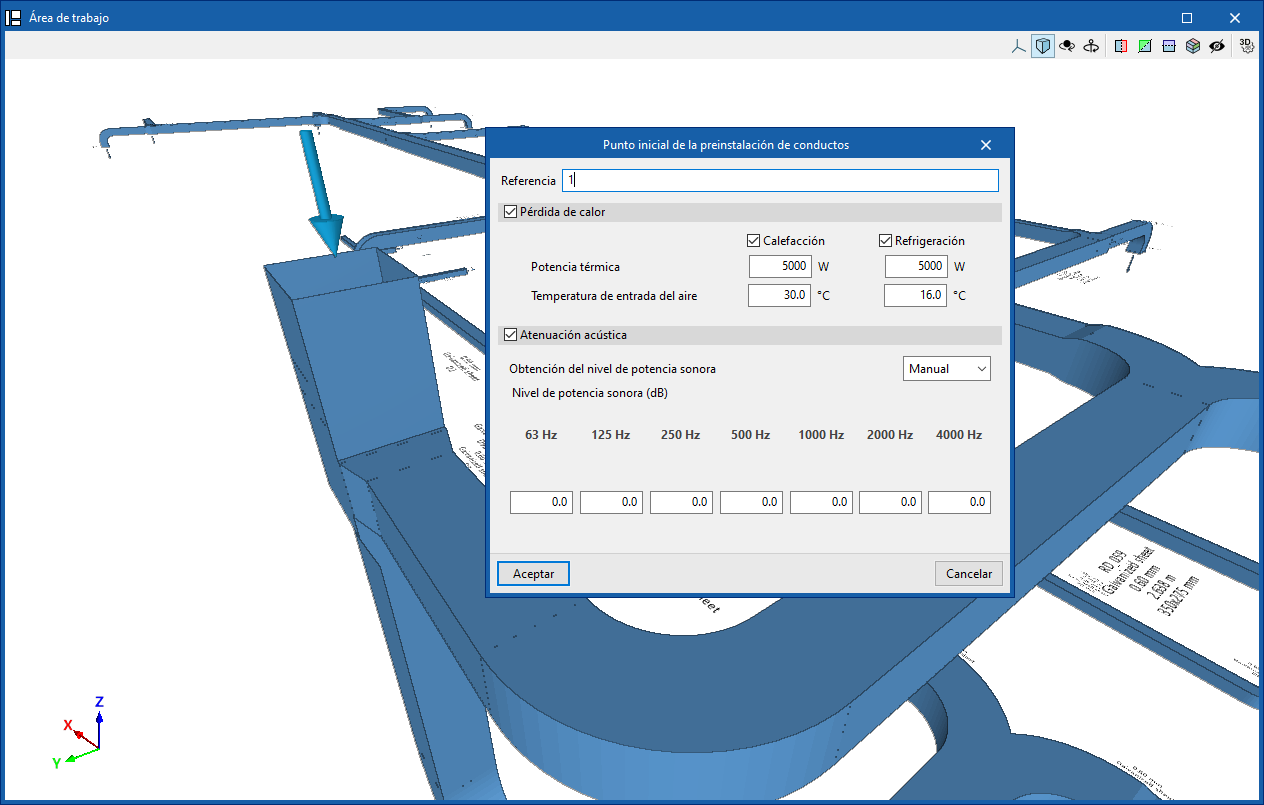Close the Punto inicial dialog

985,145
